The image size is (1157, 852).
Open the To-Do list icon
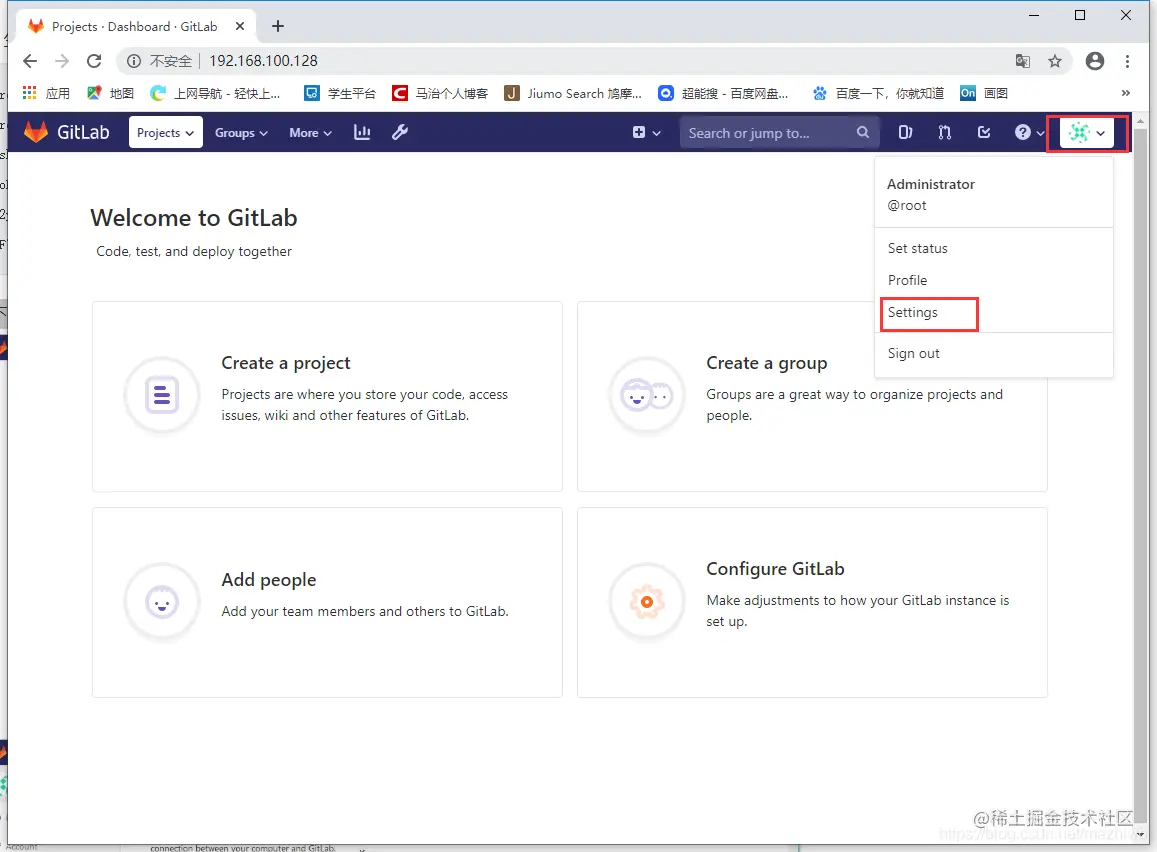click(x=984, y=132)
